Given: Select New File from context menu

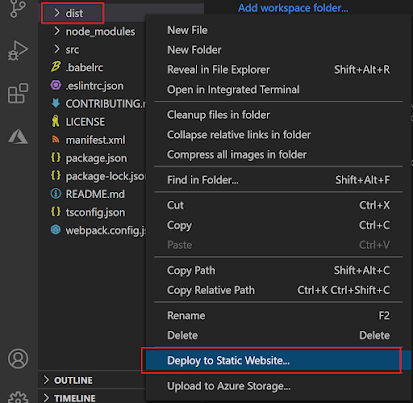Looking at the screenshot, I should [187, 30].
